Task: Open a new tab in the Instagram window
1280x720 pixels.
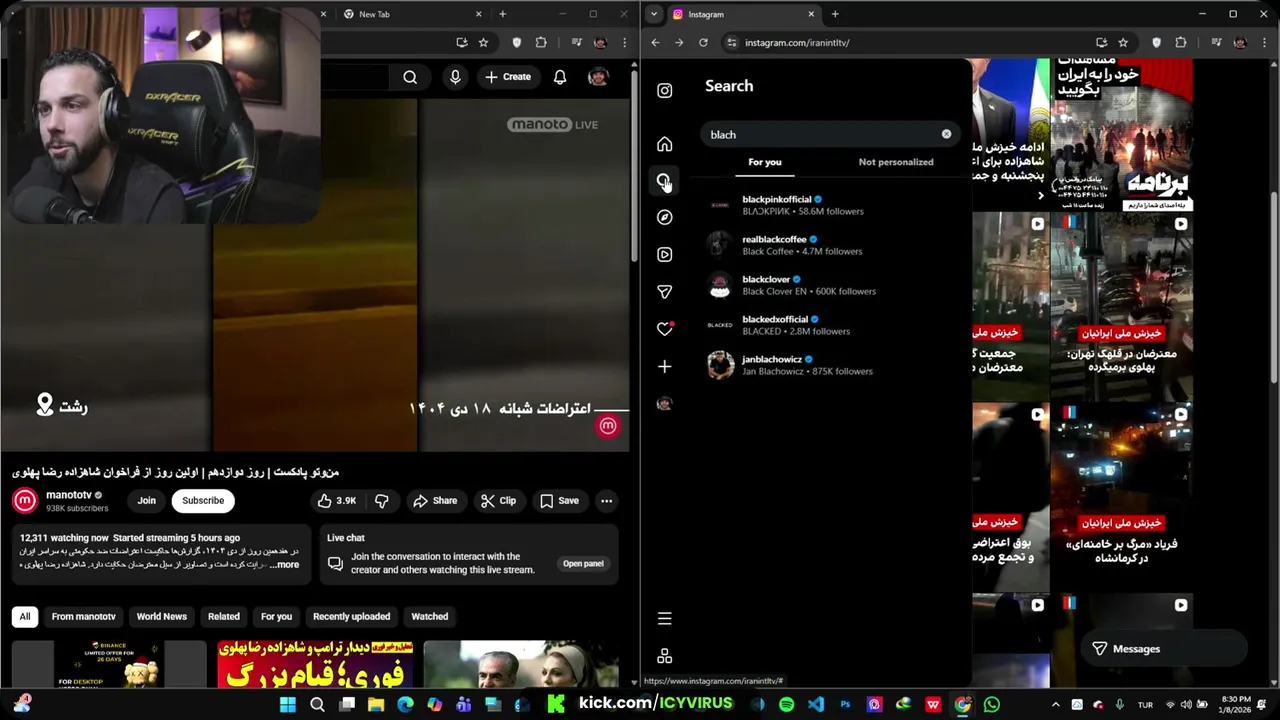Action: (835, 14)
